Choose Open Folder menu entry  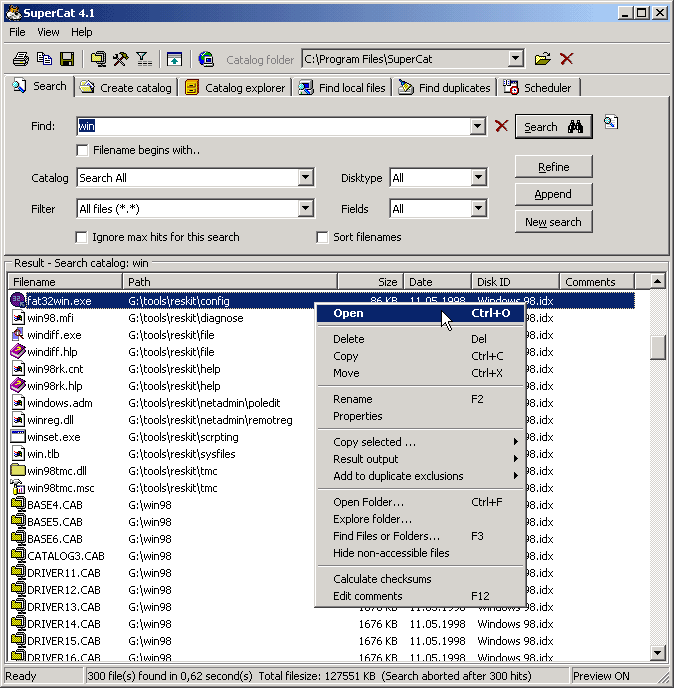(x=420, y=502)
